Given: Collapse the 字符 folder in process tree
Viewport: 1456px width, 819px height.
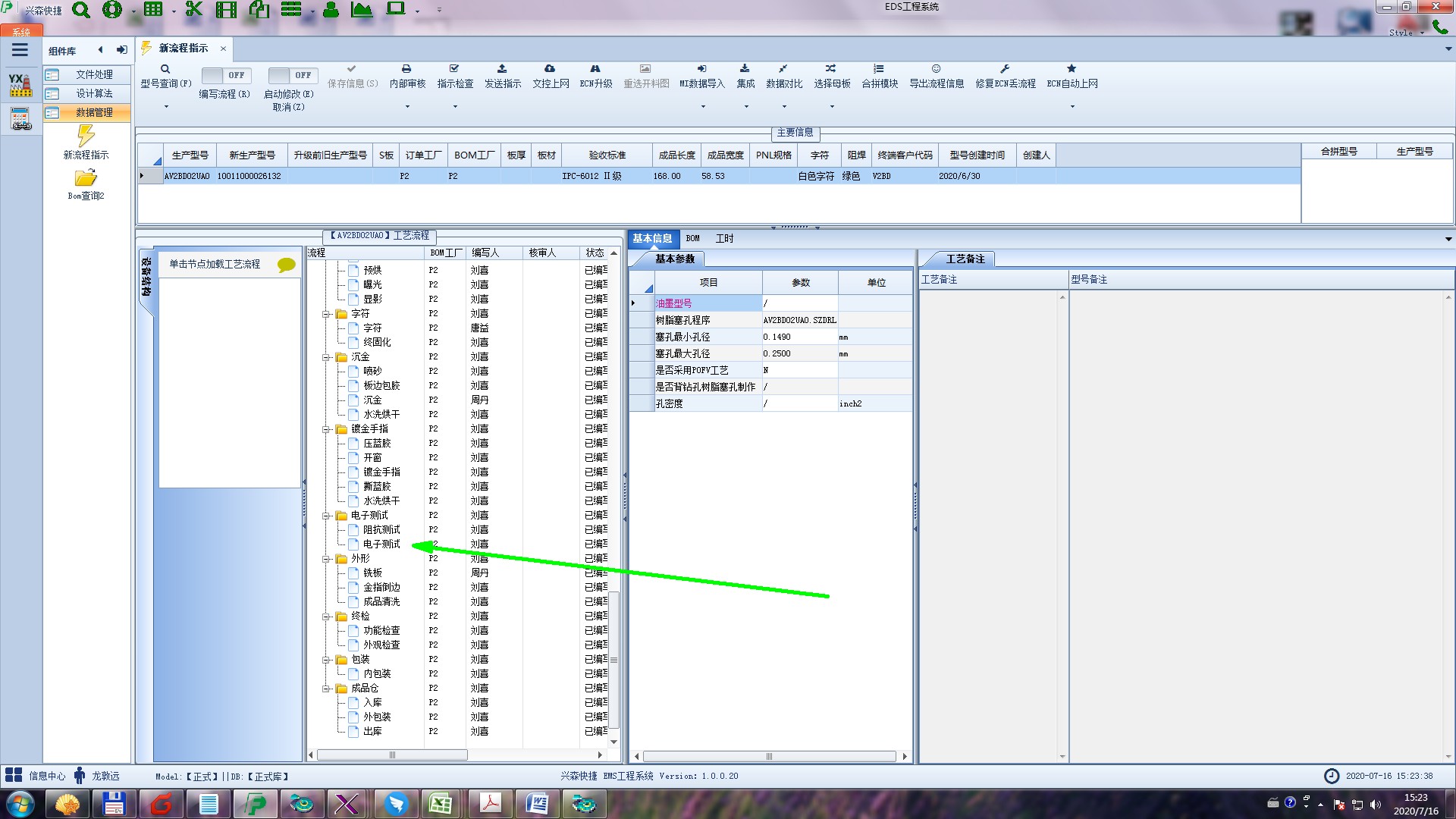Looking at the screenshot, I should pos(326,313).
